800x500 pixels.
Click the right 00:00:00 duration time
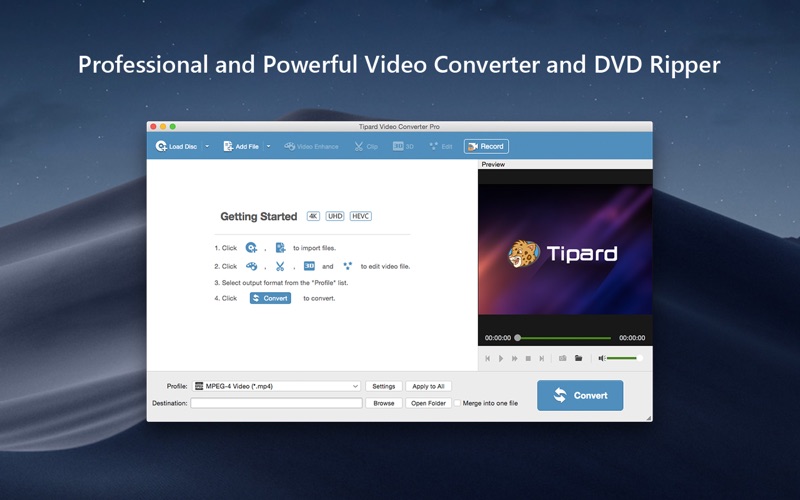(x=632, y=338)
